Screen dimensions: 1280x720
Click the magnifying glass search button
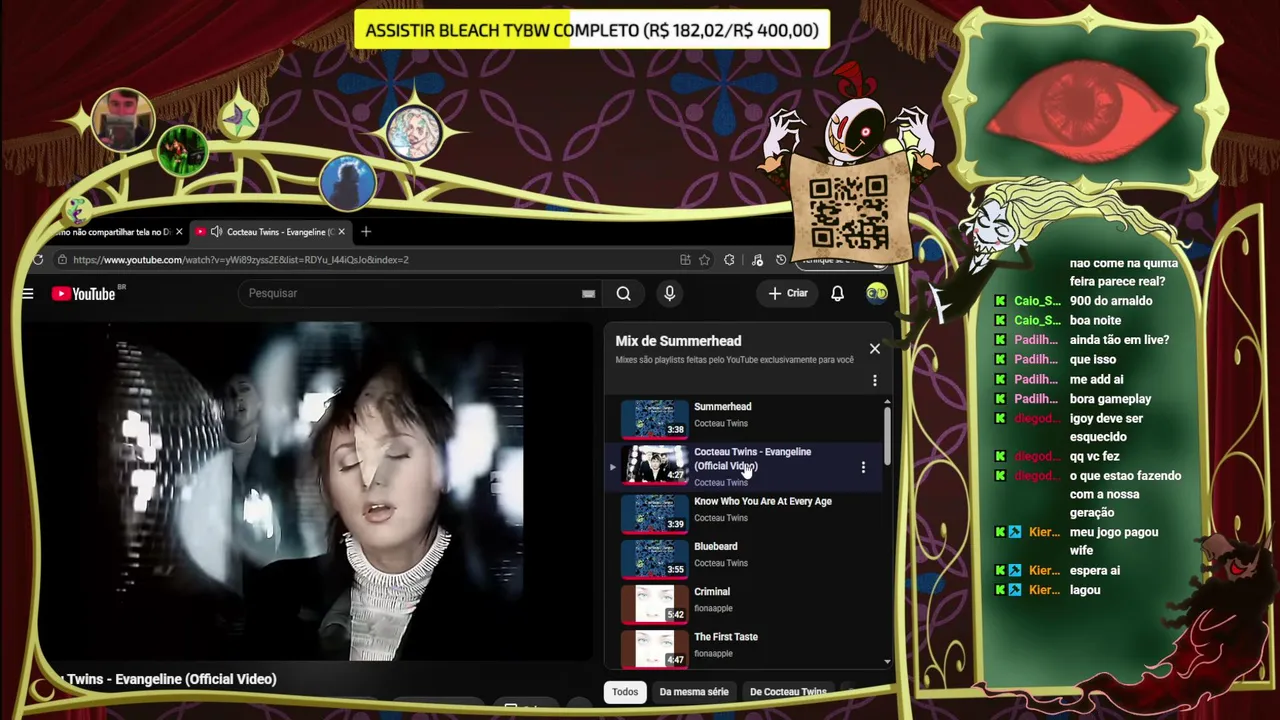623,293
